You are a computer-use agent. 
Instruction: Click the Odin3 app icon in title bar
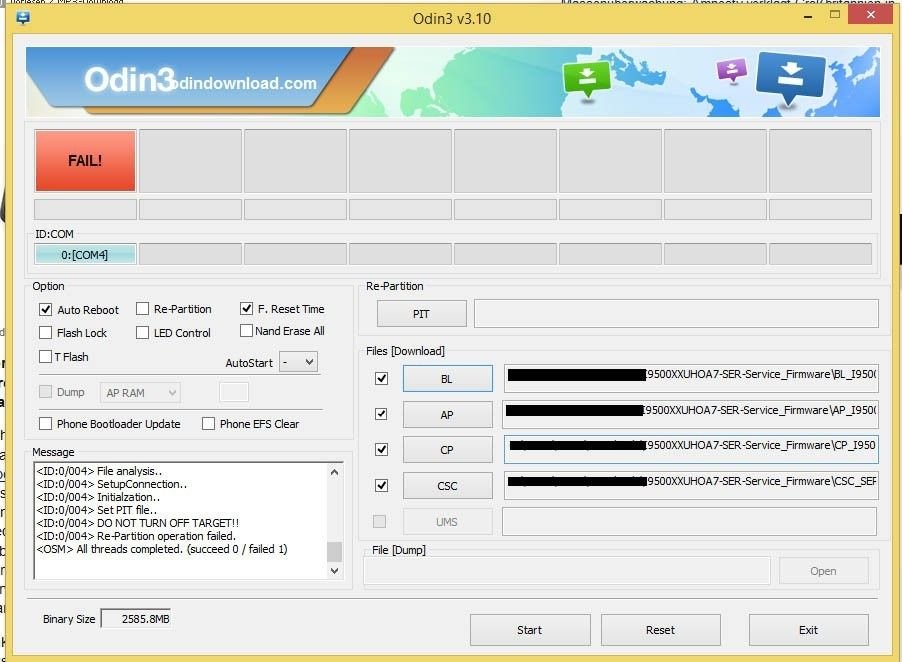click(x=23, y=18)
